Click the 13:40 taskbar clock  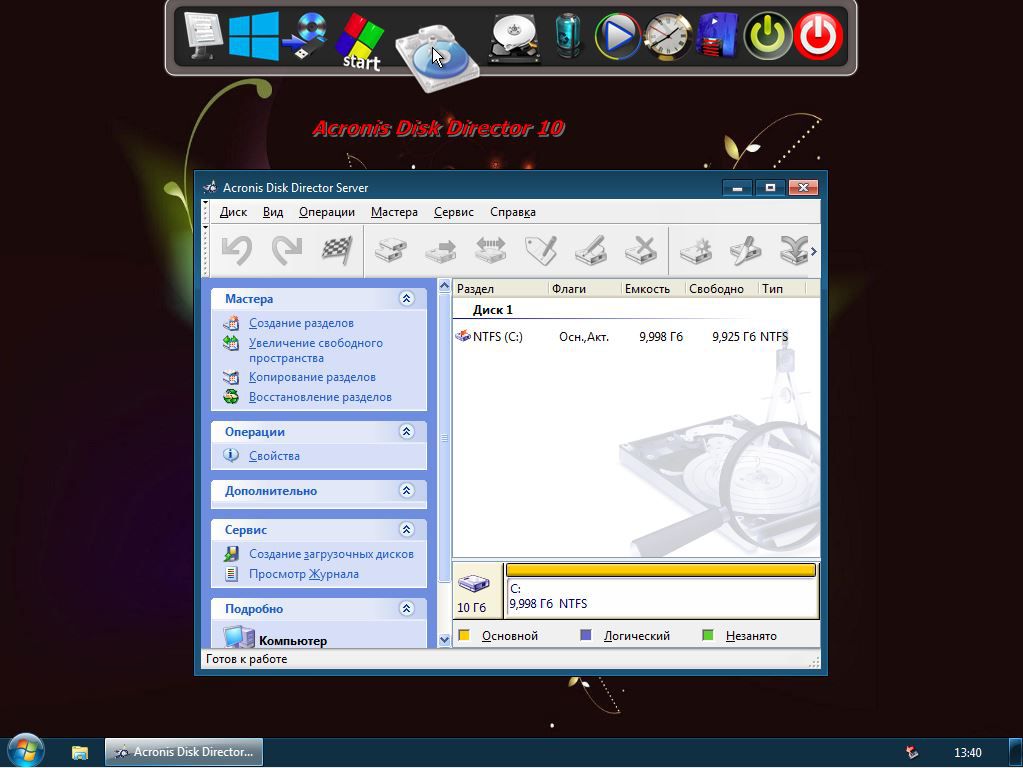pos(968,752)
